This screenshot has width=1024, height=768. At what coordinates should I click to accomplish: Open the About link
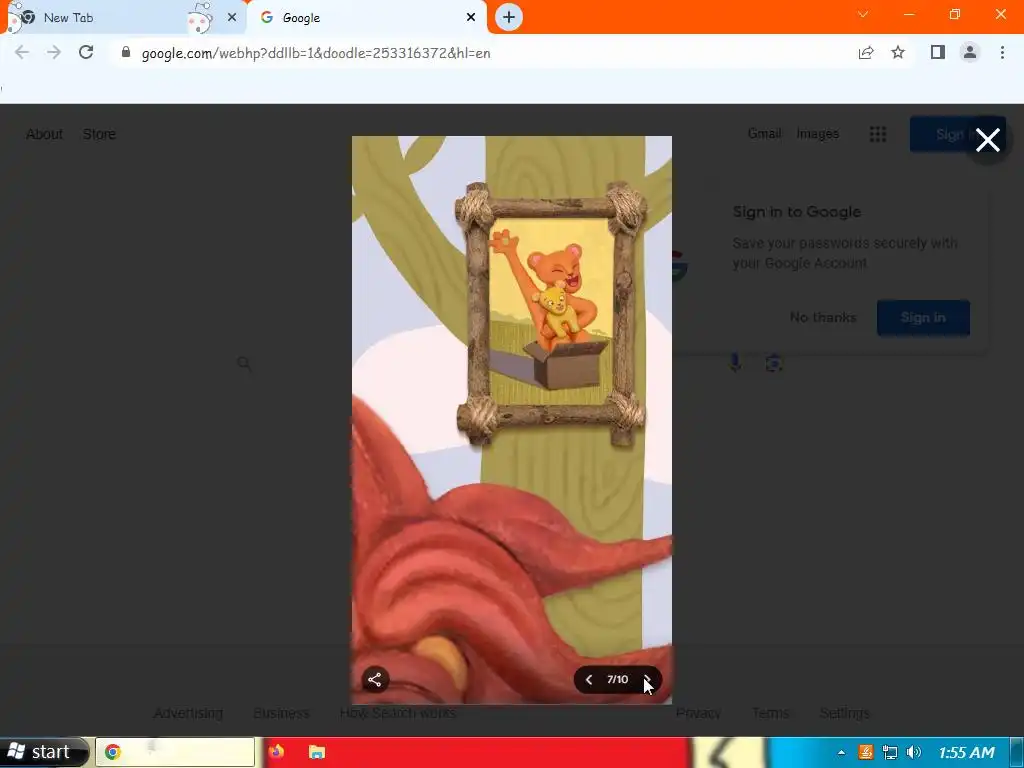(44, 134)
